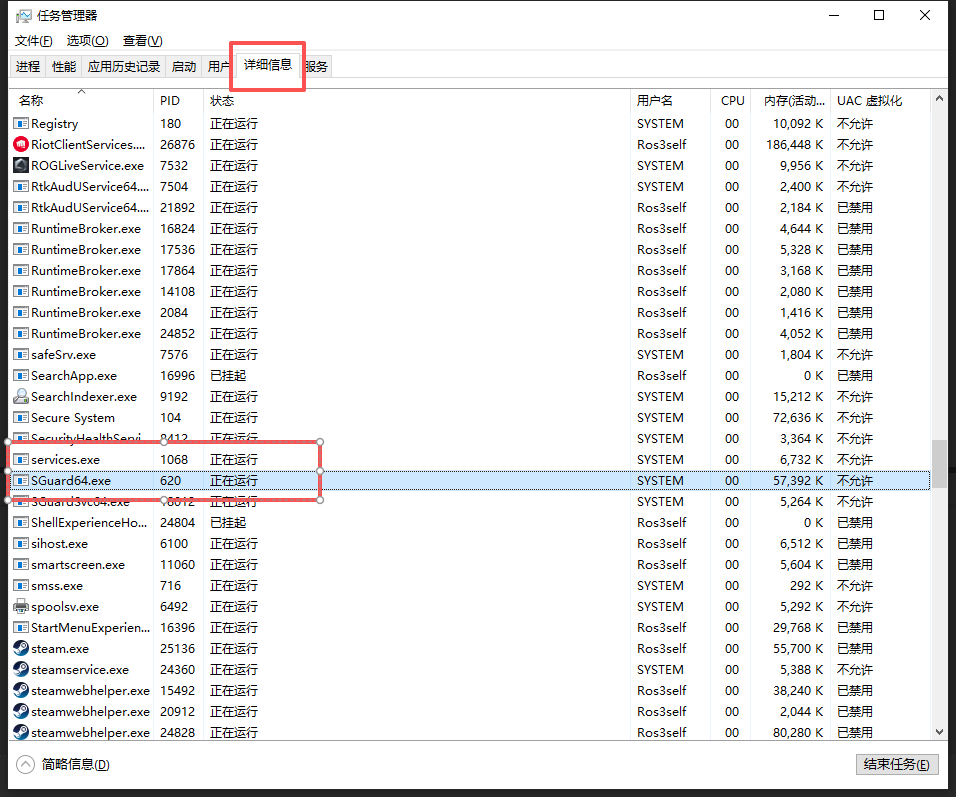Collapse to brief view with 简略信息 arrow

coord(25,764)
